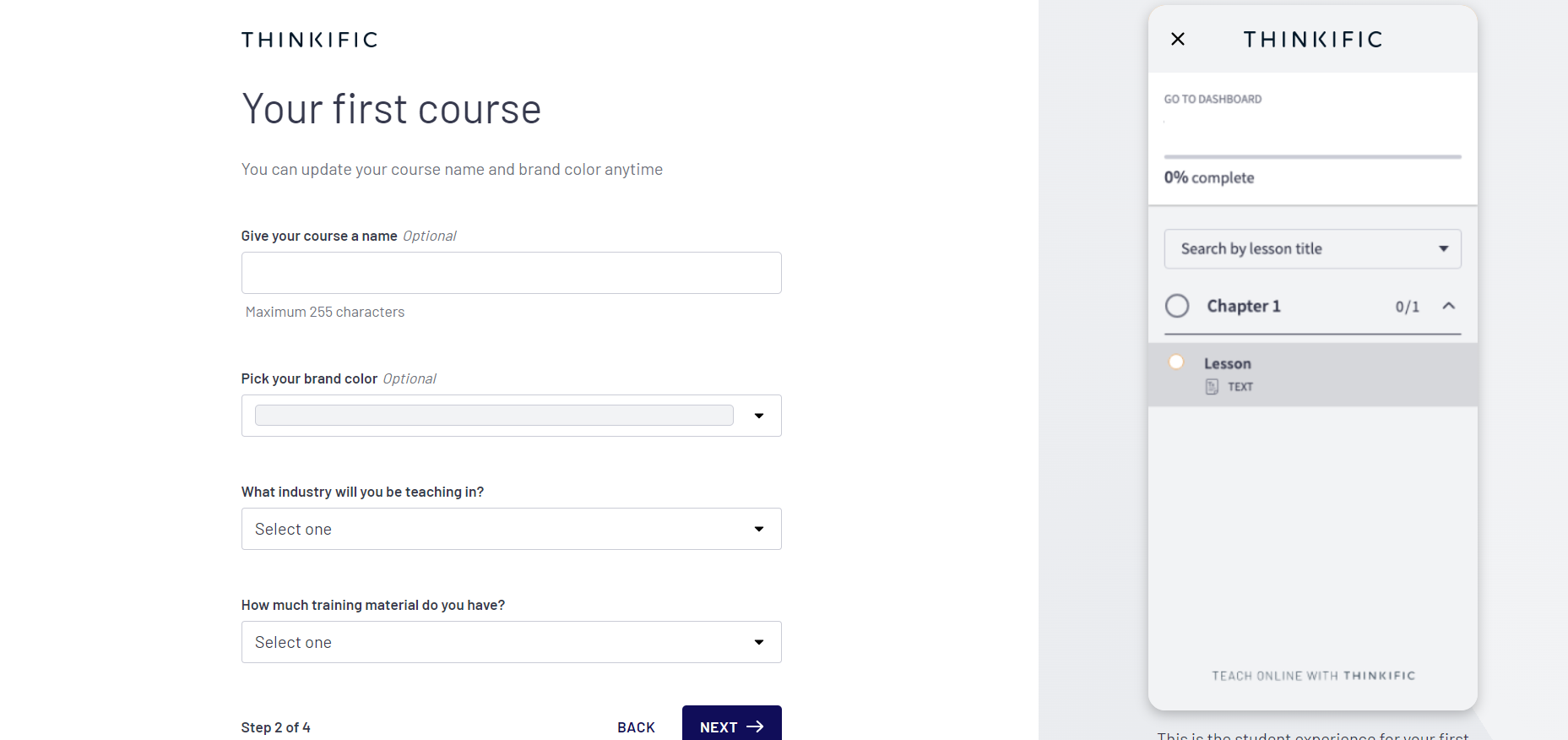Click Go to Dashboard link
This screenshot has width=1568, height=740.
(x=1213, y=99)
